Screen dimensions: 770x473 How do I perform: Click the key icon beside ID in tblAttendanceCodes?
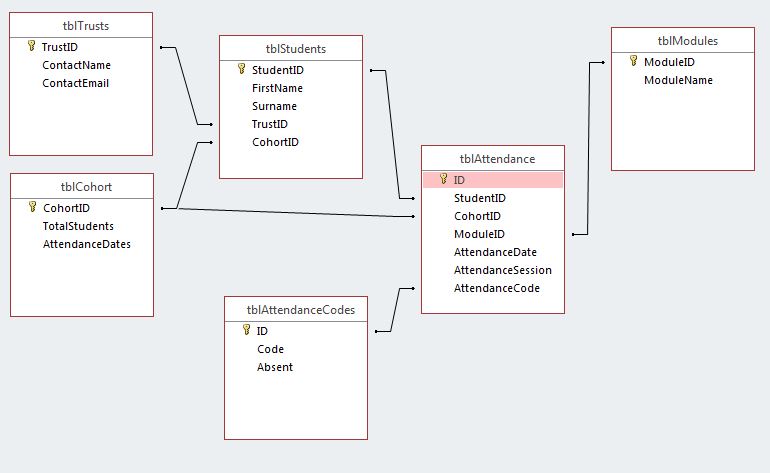point(247,330)
